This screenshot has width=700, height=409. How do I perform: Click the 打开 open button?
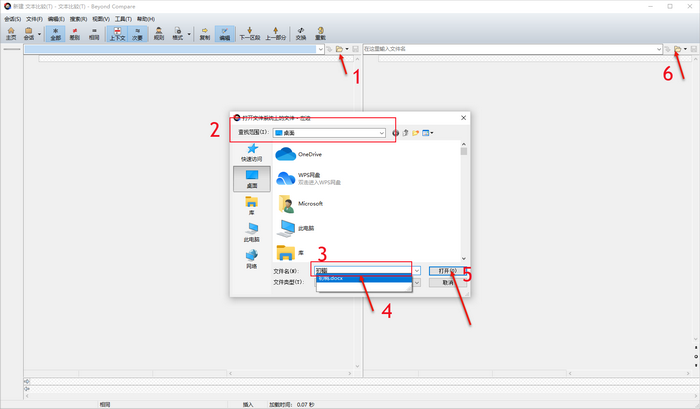tap(447, 271)
